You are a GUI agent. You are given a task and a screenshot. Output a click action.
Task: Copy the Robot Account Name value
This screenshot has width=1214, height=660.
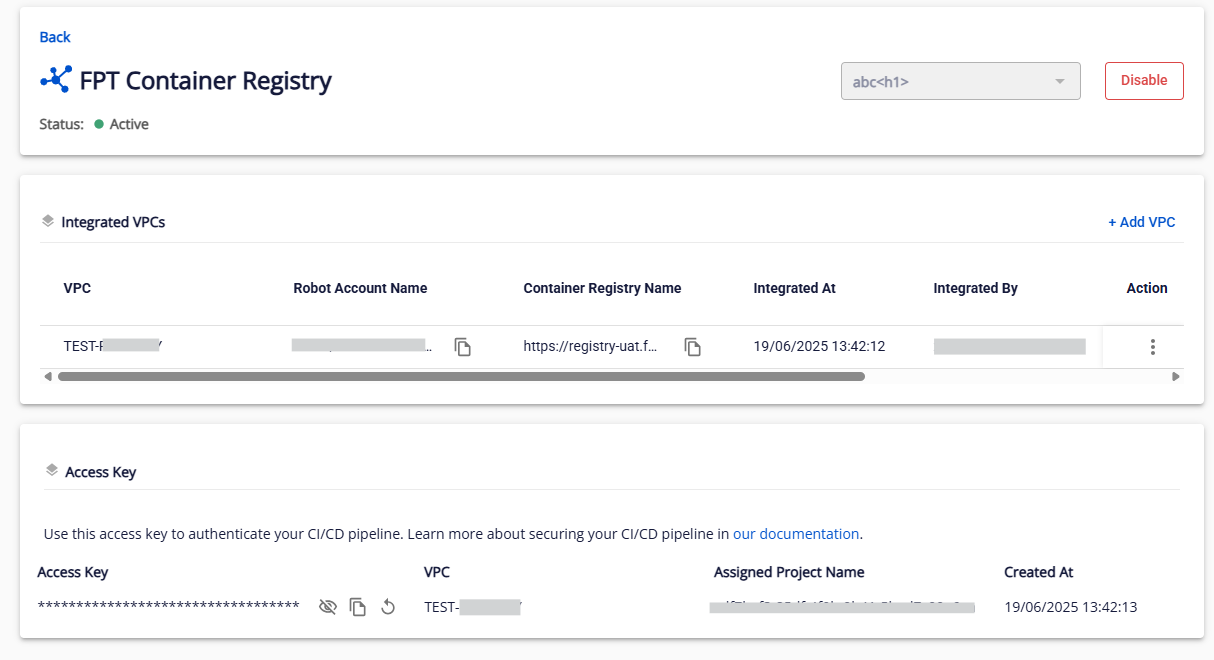pyautogui.click(x=462, y=347)
